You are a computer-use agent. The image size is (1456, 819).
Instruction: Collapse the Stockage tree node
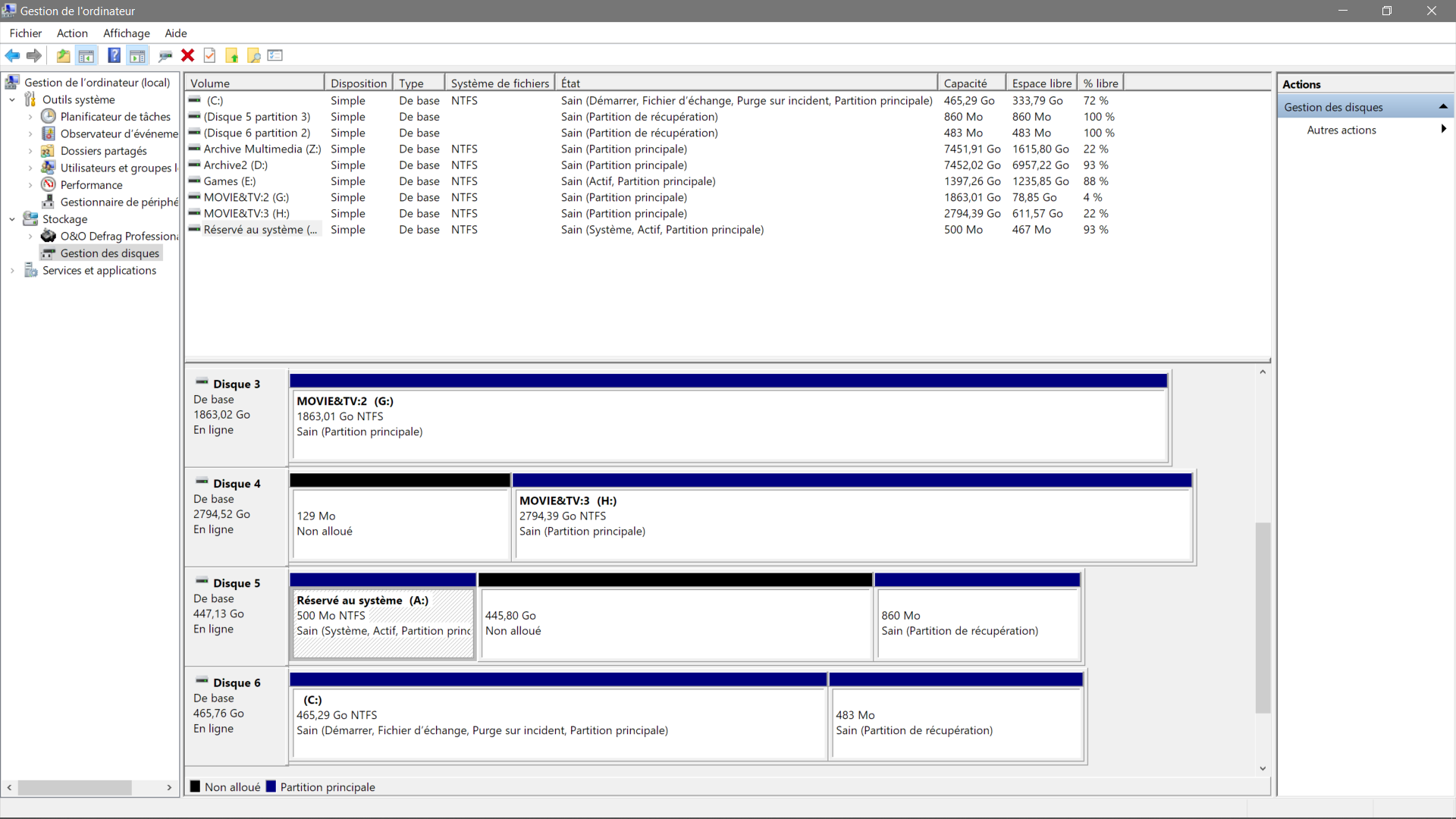point(12,219)
